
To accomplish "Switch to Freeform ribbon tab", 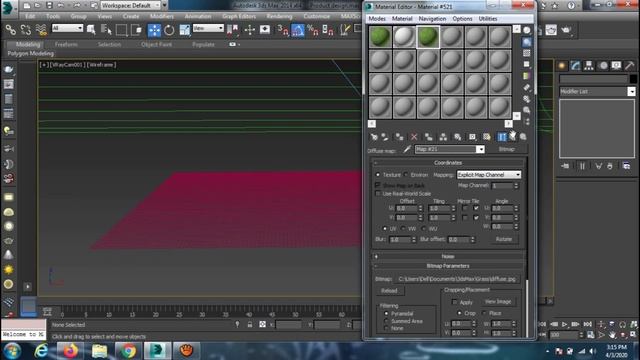I will (66, 44).
